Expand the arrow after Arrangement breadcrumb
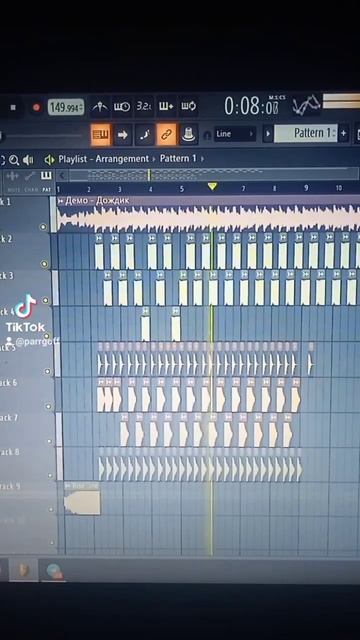The image size is (360, 640). coord(154,159)
